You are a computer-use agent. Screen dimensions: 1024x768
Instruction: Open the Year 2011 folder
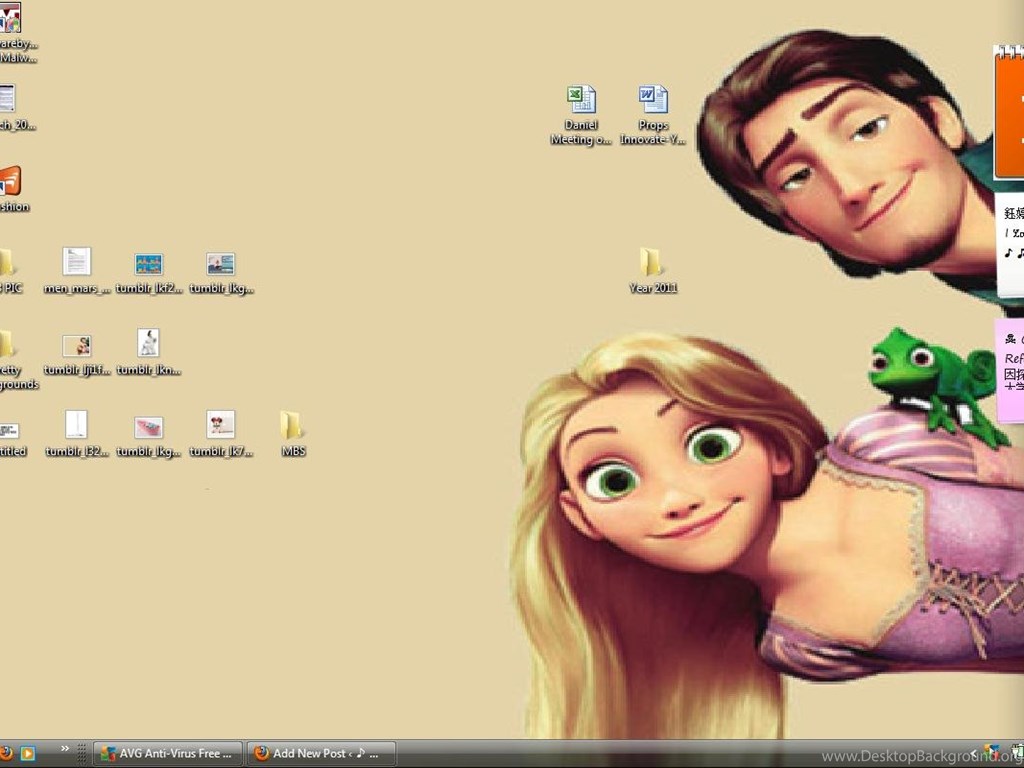652,270
